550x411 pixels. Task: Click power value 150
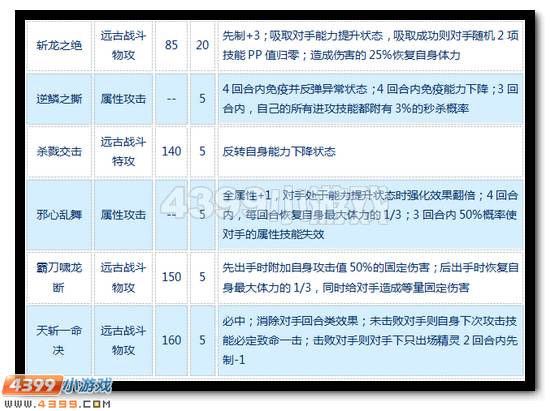coord(171,277)
